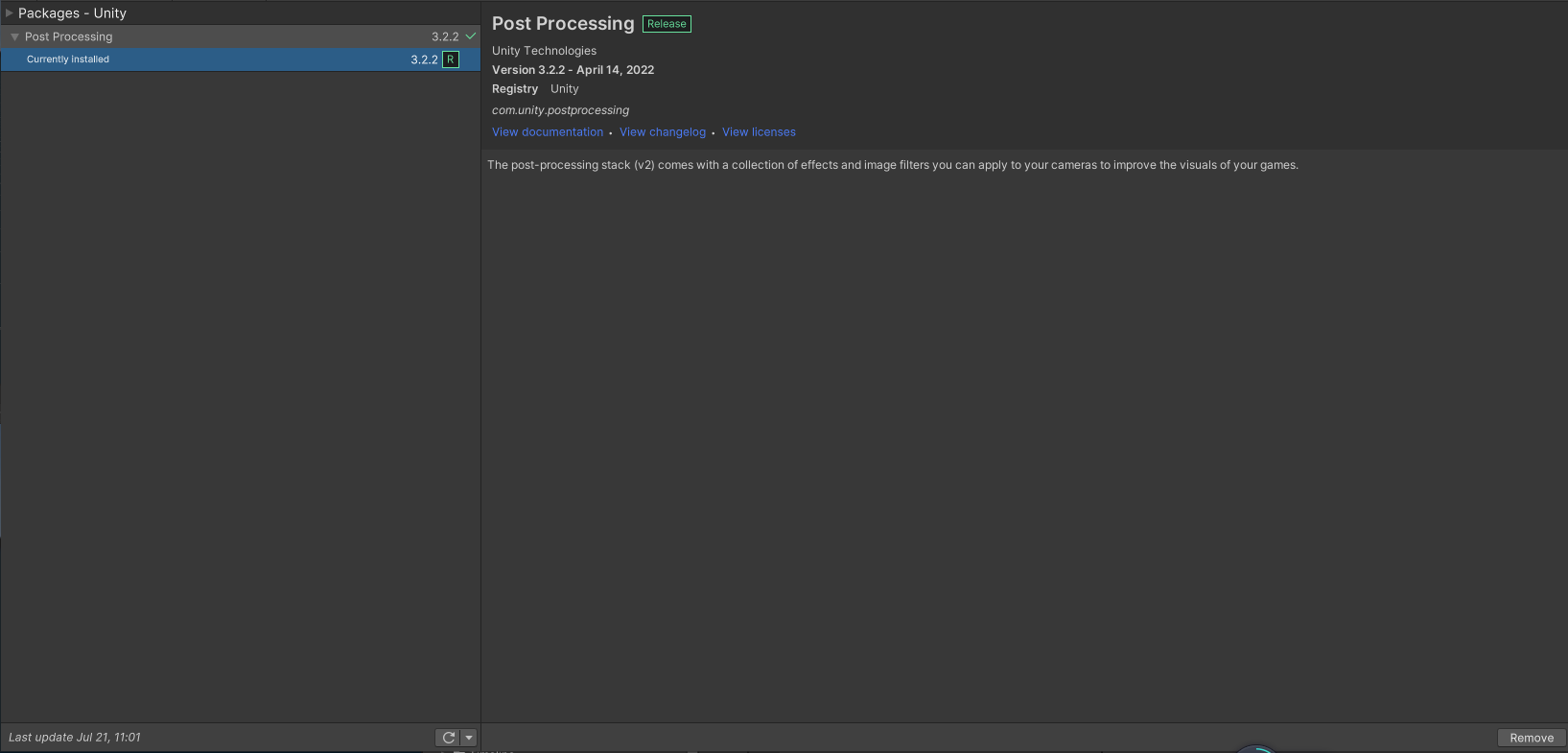The width and height of the screenshot is (1568, 753).
Task: Click the Post Processing title heading
Action: tap(563, 24)
